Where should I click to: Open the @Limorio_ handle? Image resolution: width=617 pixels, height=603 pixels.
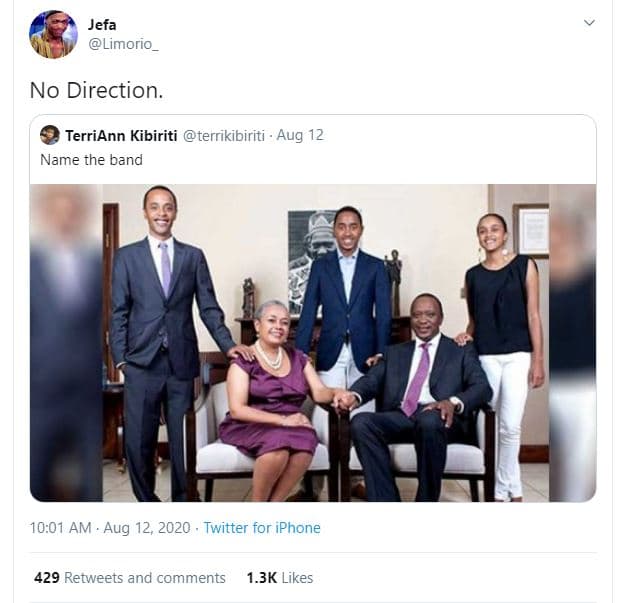(x=124, y=44)
